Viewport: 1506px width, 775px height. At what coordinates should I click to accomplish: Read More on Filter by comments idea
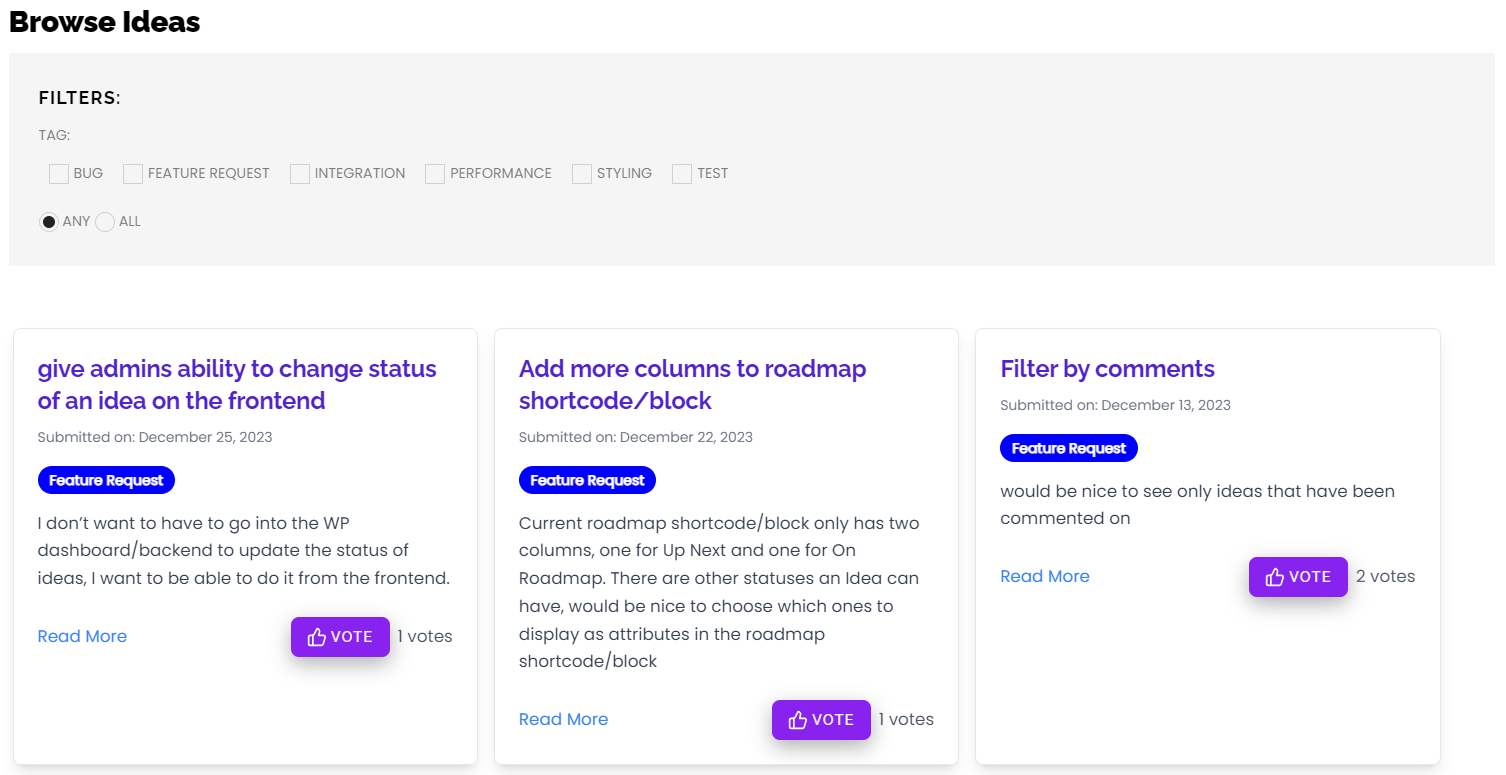pos(1045,577)
